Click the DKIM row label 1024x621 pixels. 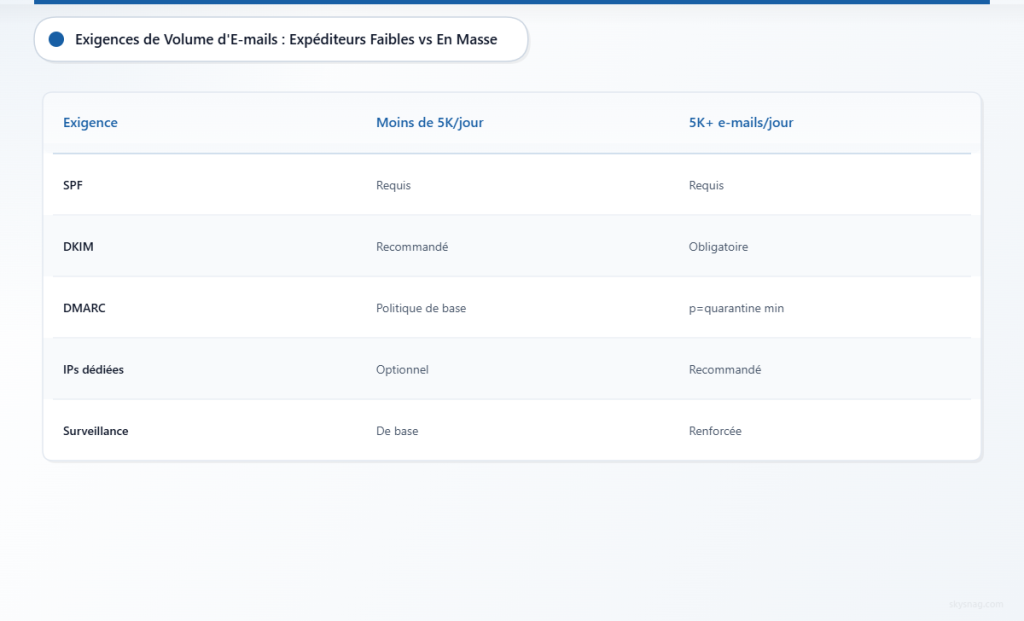(78, 246)
